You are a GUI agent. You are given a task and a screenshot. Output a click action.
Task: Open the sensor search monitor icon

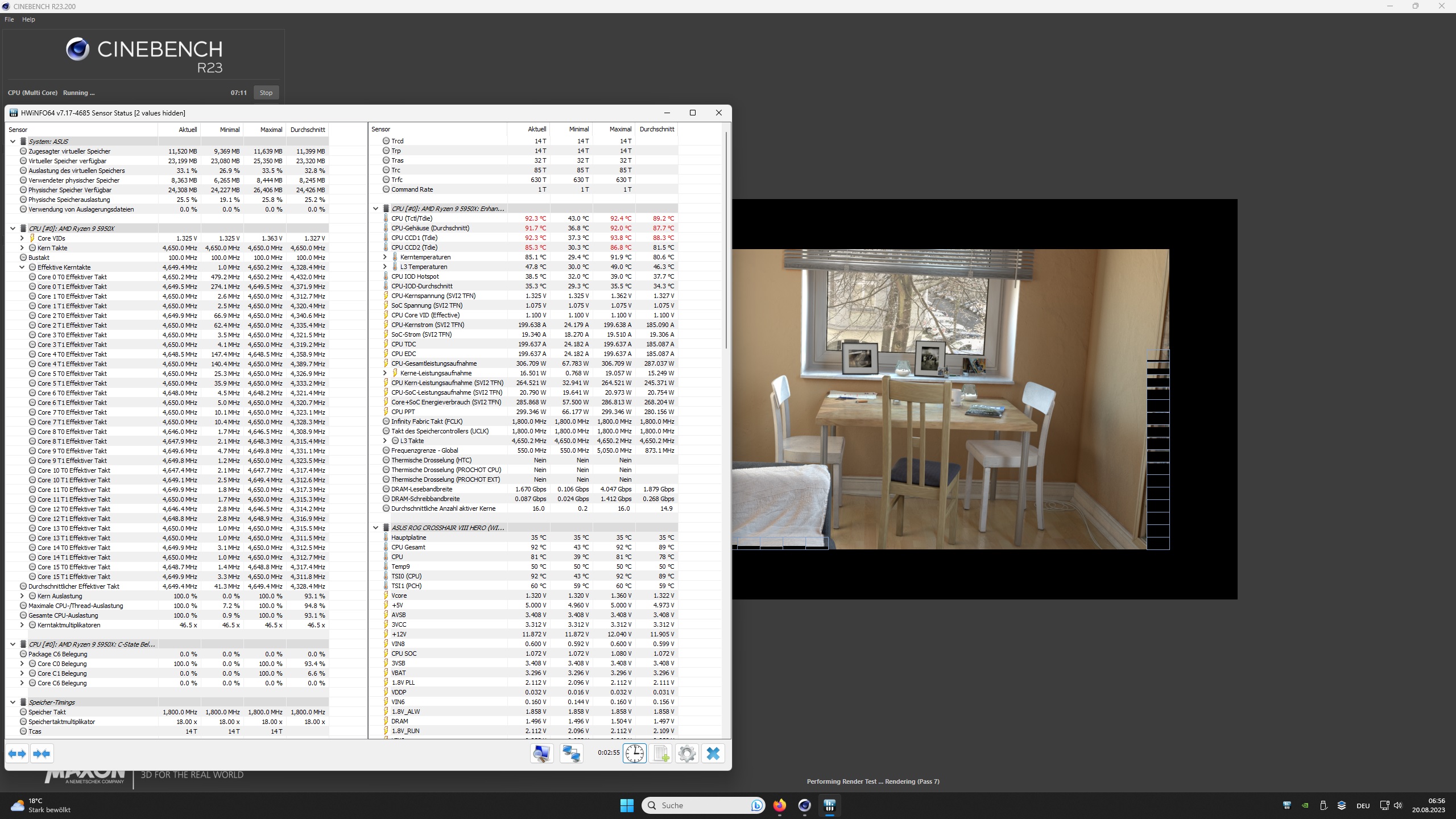541,754
